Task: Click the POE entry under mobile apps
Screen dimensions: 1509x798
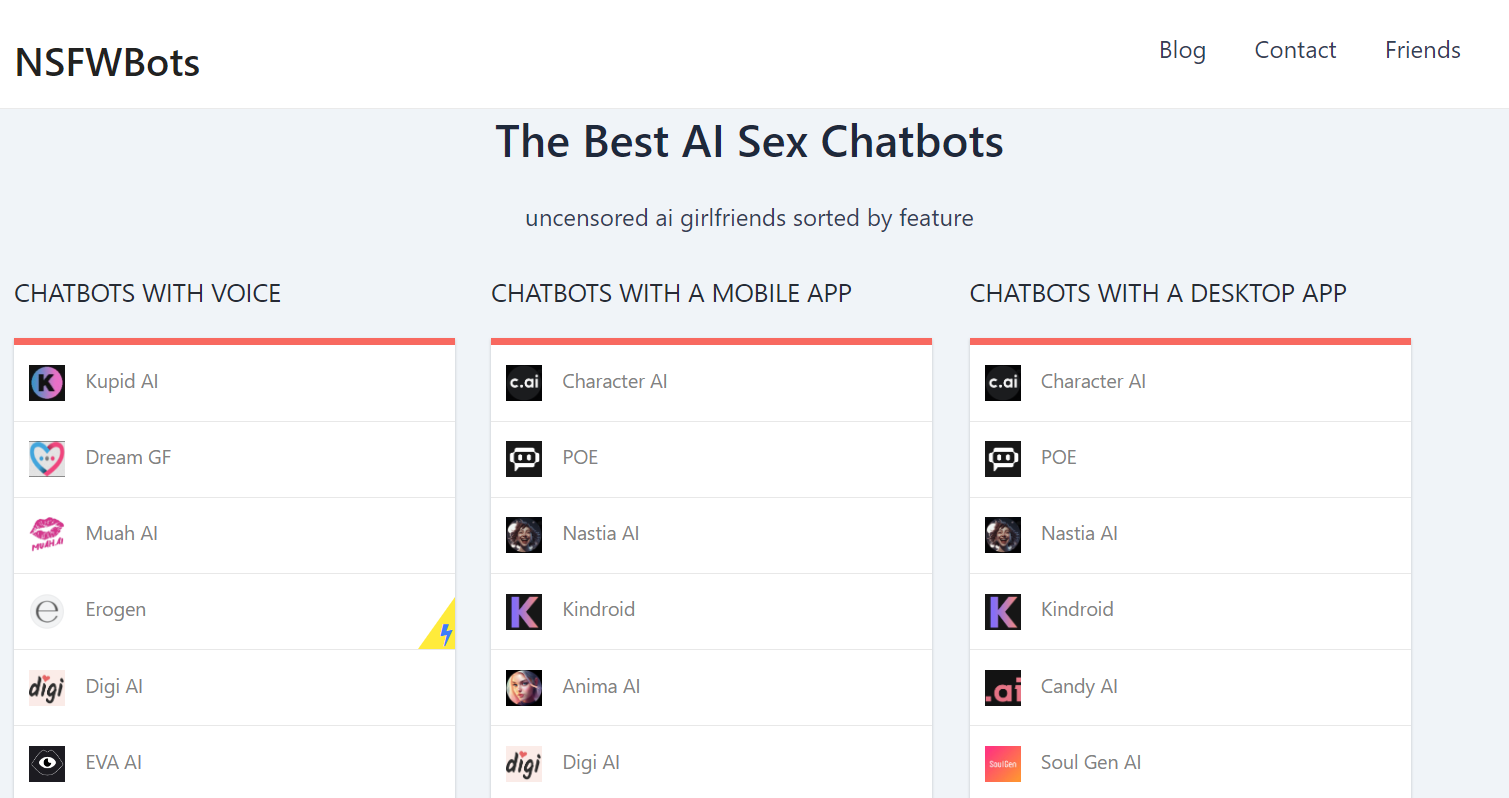Action: pos(580,458)
